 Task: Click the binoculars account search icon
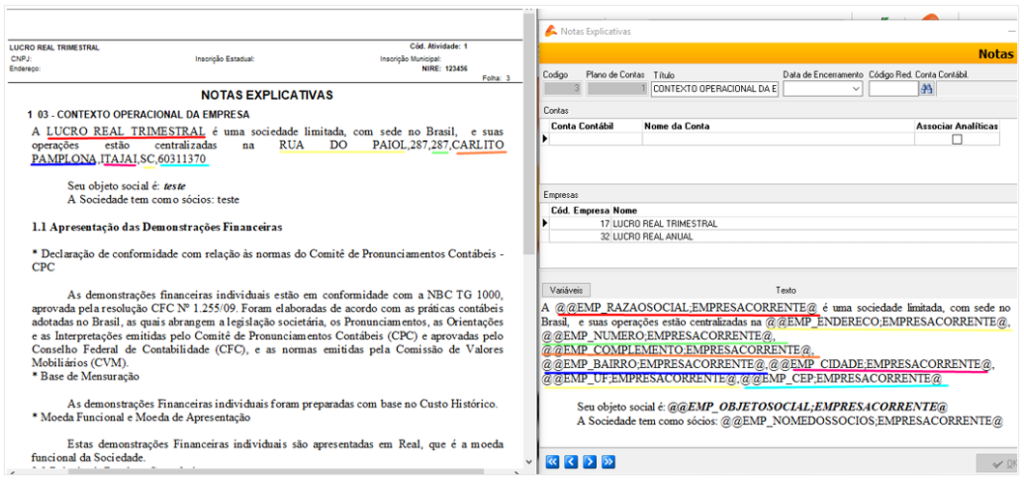927,89
